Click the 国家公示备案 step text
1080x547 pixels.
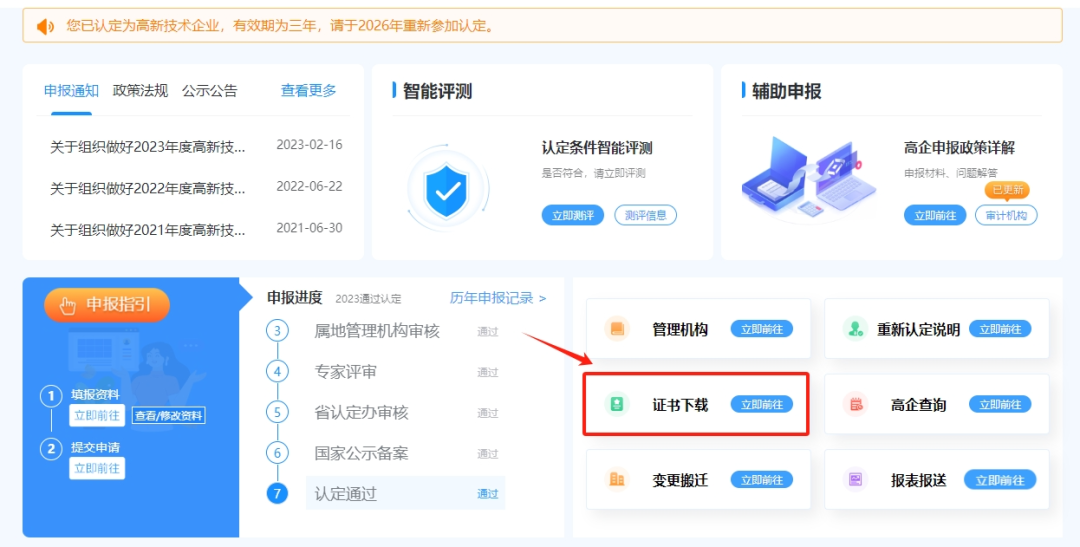362,453
